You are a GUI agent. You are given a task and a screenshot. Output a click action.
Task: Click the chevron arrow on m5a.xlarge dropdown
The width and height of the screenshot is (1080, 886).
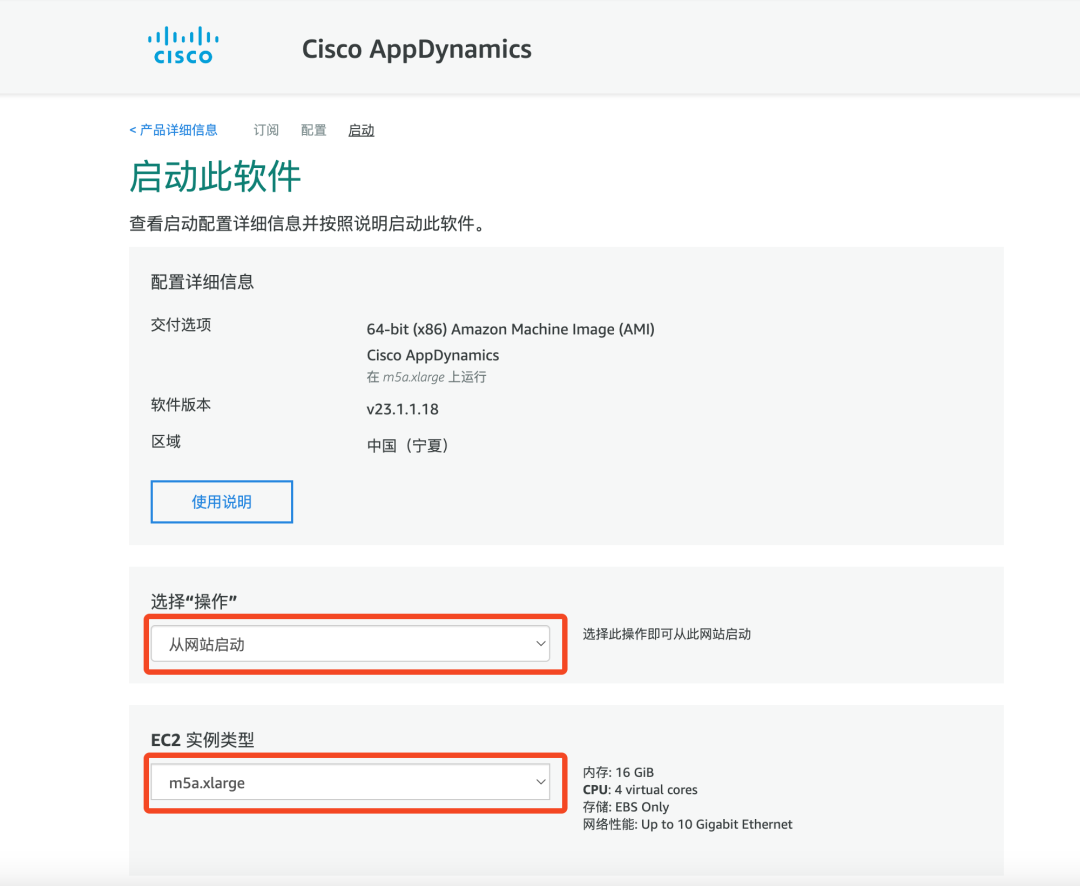pyautogui.click(x=540, y=782)
